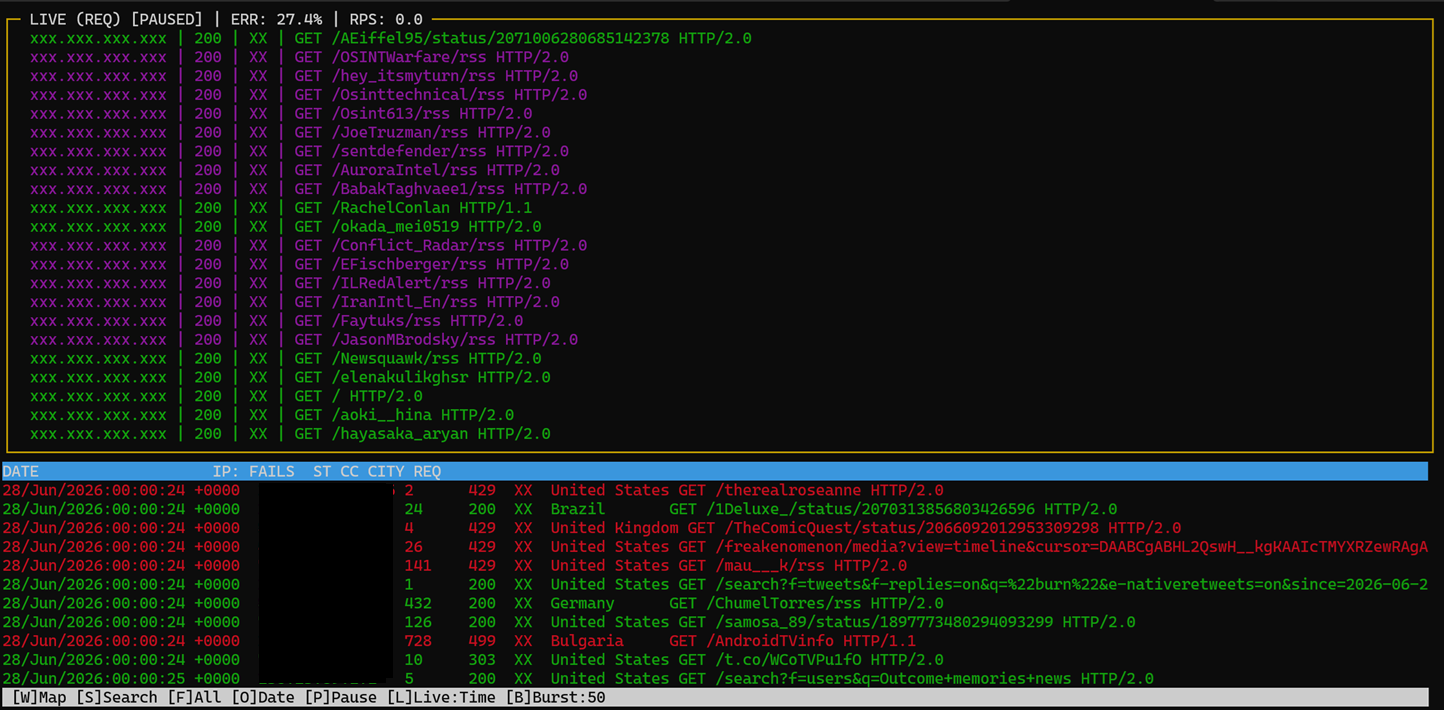Click the Brazil /1Deluxe_/status log row
This screenshot has height=710, width=1444.
pos(560,509)
